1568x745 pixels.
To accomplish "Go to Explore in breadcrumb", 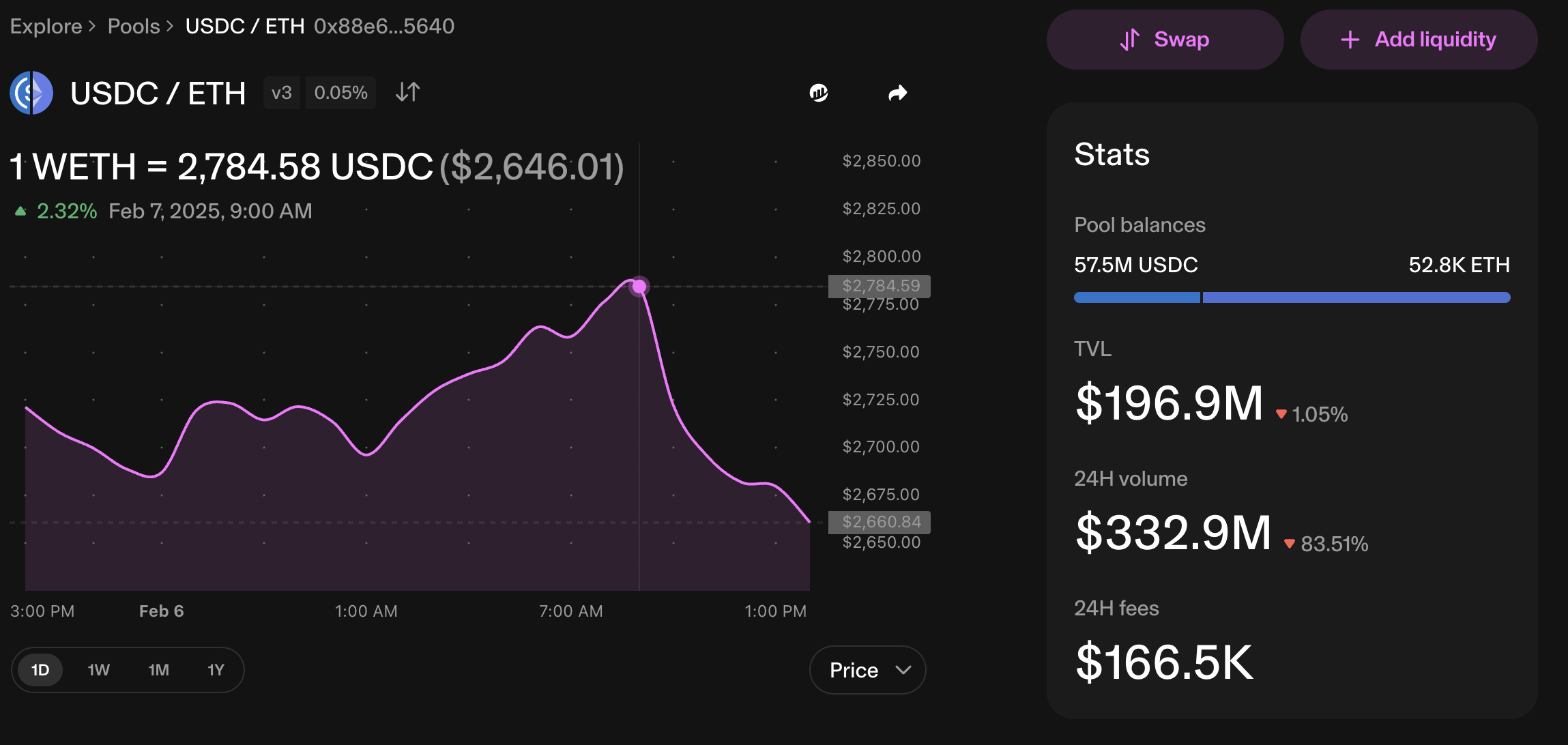I will 46,26.
